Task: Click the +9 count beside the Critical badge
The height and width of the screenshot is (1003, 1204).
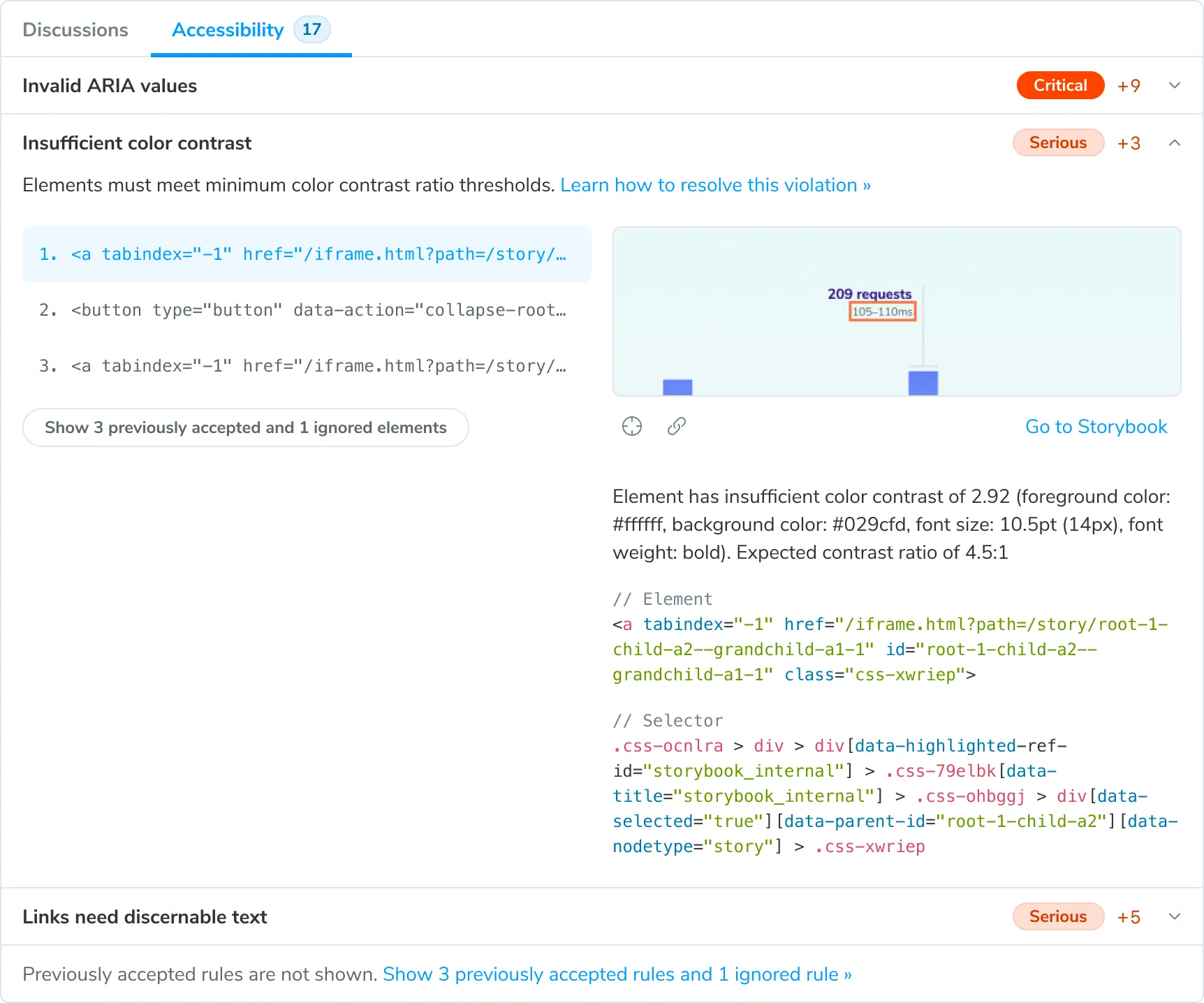Action: (x=1129, y=85)
